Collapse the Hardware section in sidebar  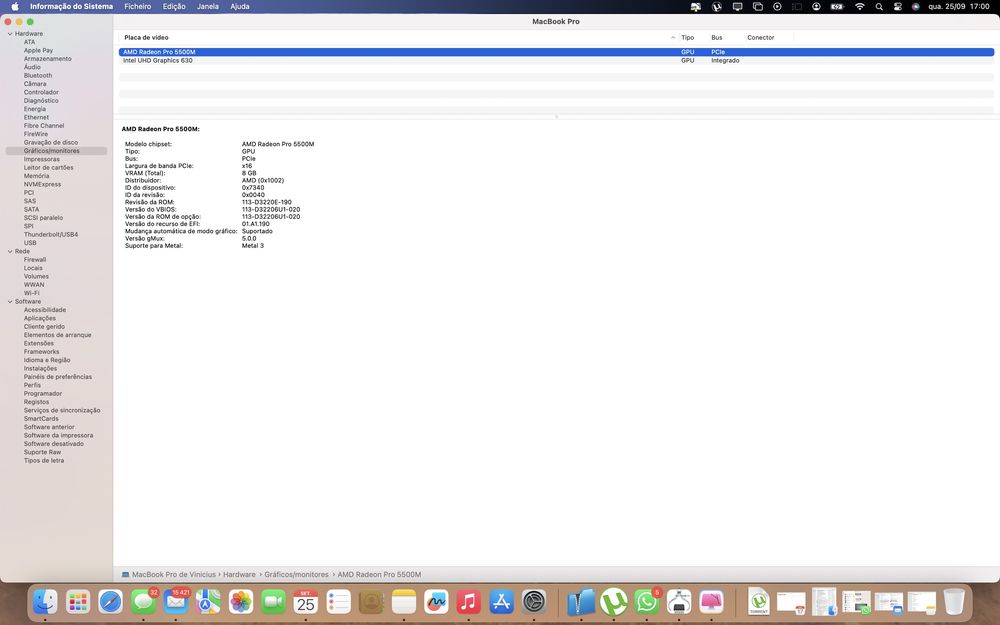coord(10,34)
